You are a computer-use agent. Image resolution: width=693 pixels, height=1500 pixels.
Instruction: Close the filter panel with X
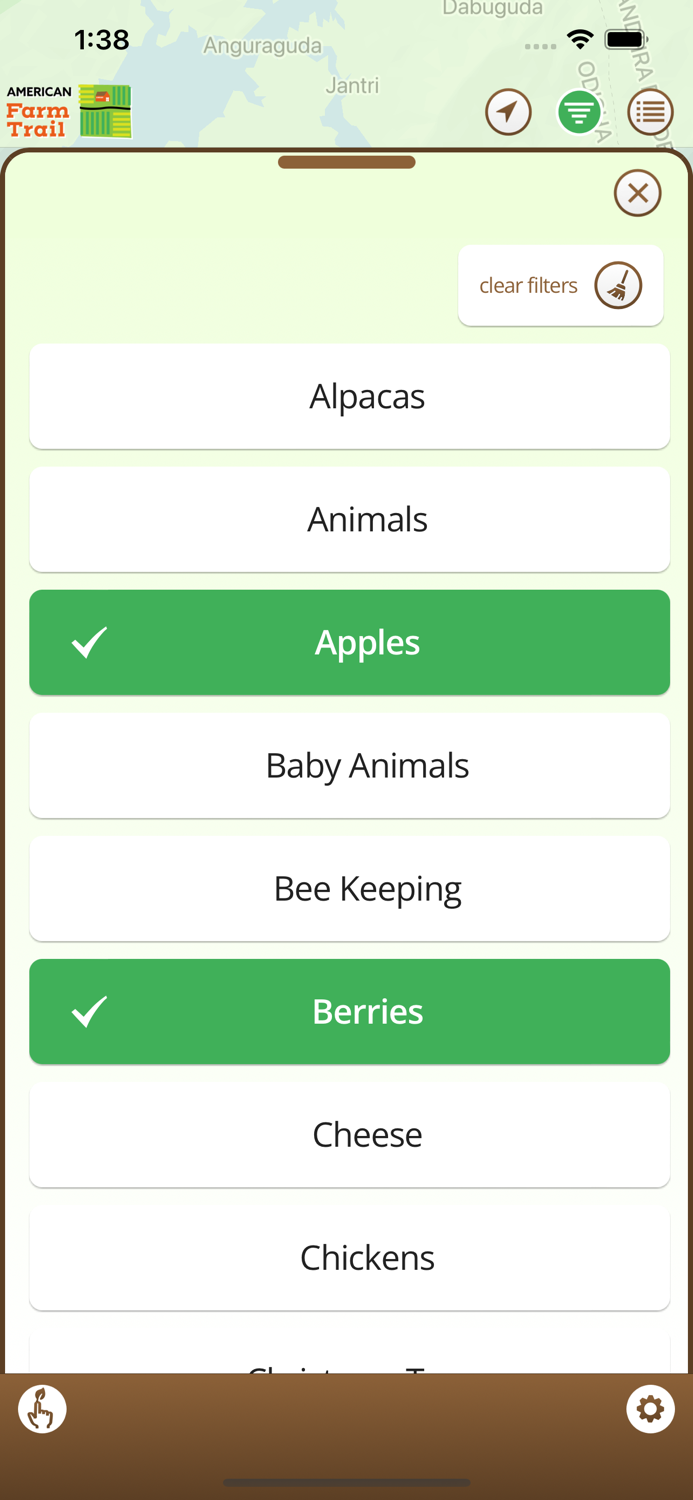pos(637,193)
